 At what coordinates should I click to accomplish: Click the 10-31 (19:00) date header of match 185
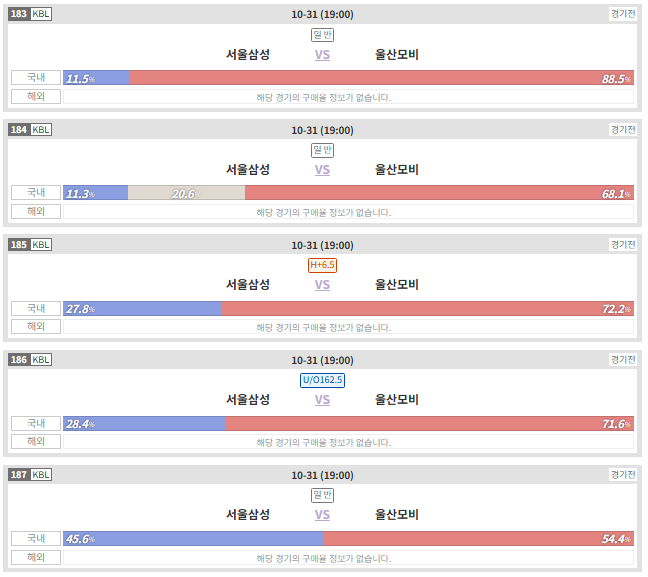click(322, 246)
